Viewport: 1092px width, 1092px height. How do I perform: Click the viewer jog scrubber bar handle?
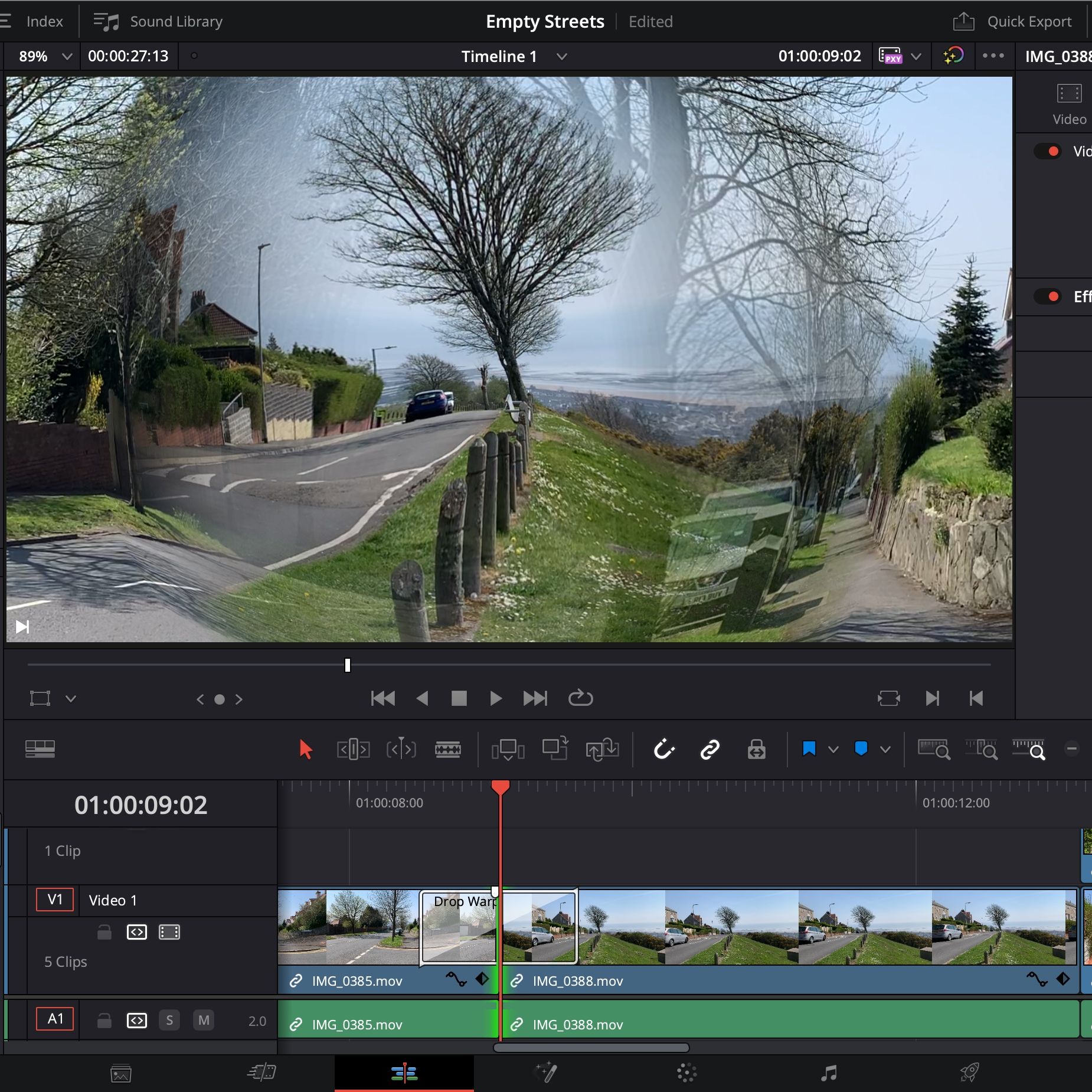[x=348, y=665]
